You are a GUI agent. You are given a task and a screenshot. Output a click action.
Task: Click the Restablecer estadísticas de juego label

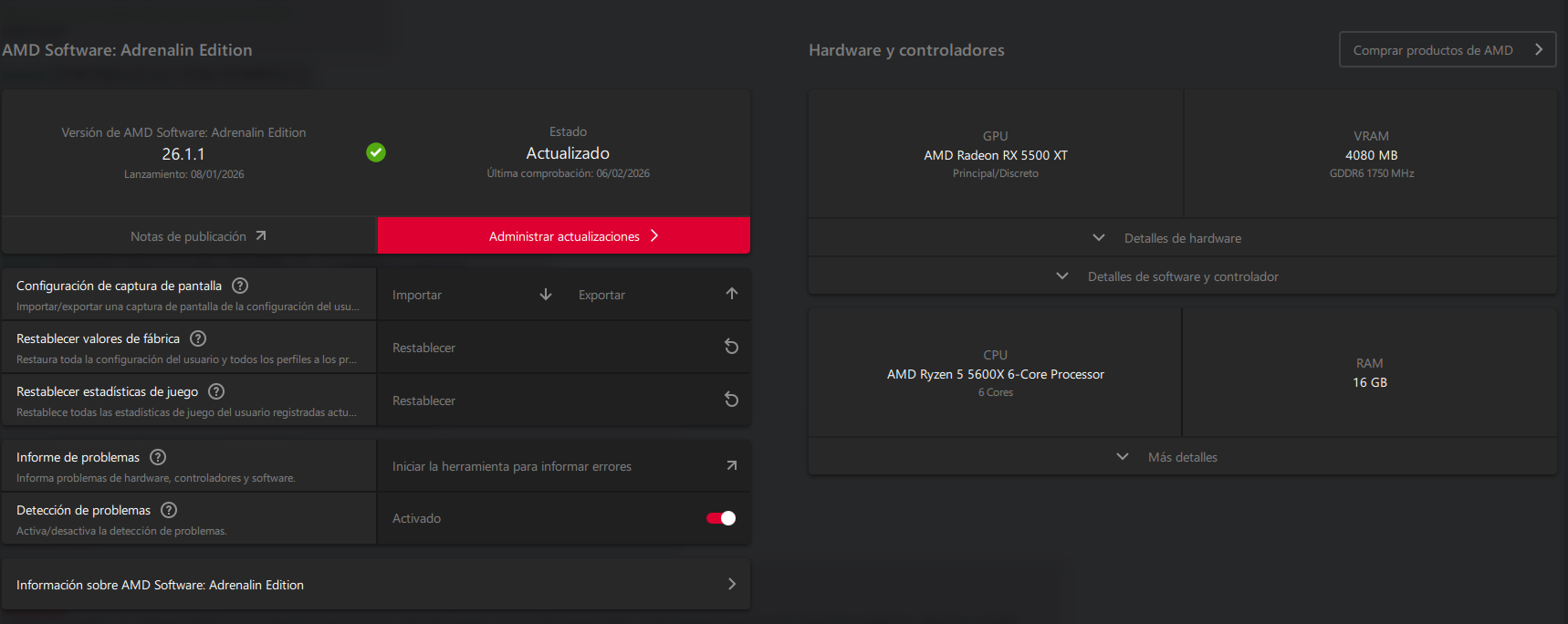tap(108, 391)
